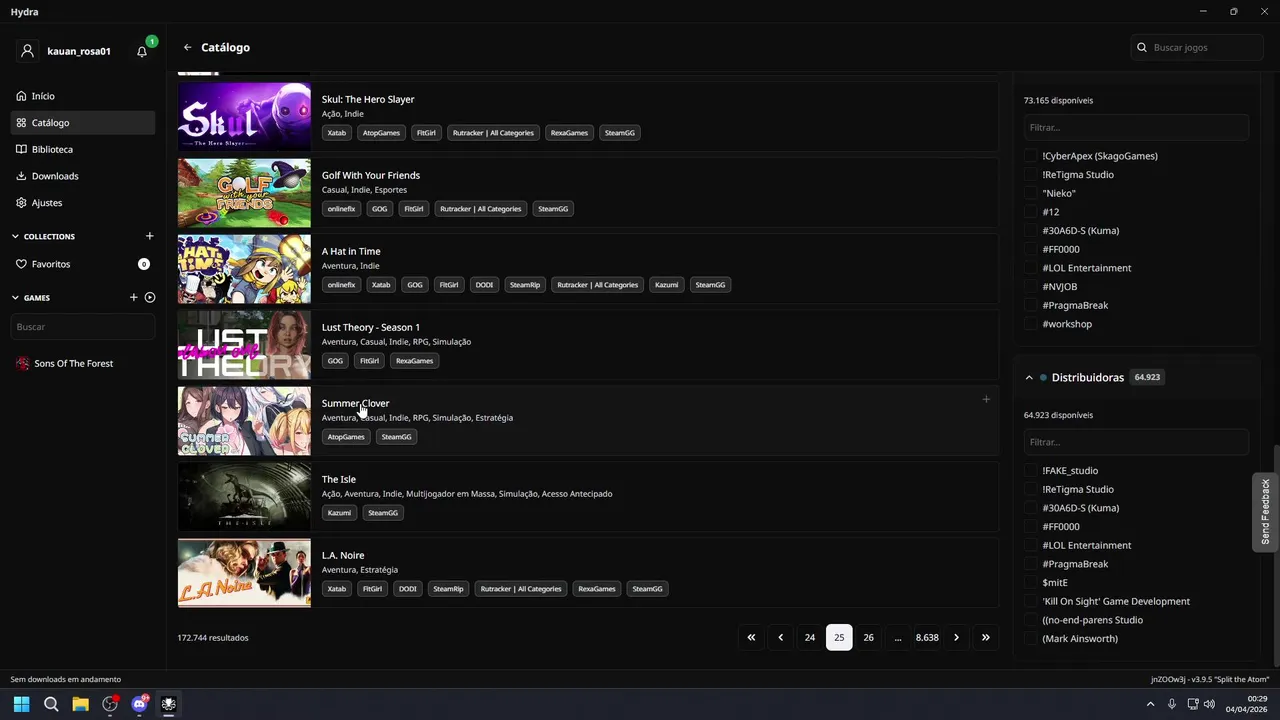Open the Biblioteca sidebar page
Screen dimensions: 1280x720
[x=82, y=149]
